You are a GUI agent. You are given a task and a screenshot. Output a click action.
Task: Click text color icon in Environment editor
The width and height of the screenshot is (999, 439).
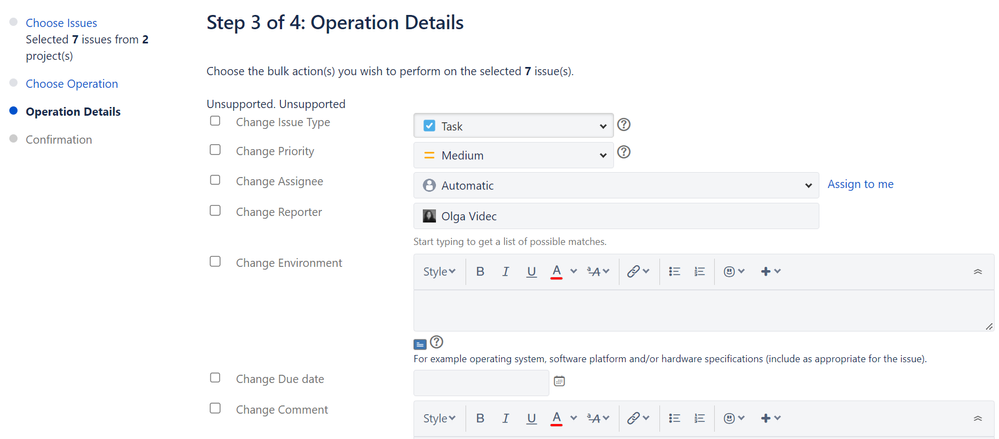point(556,271)
